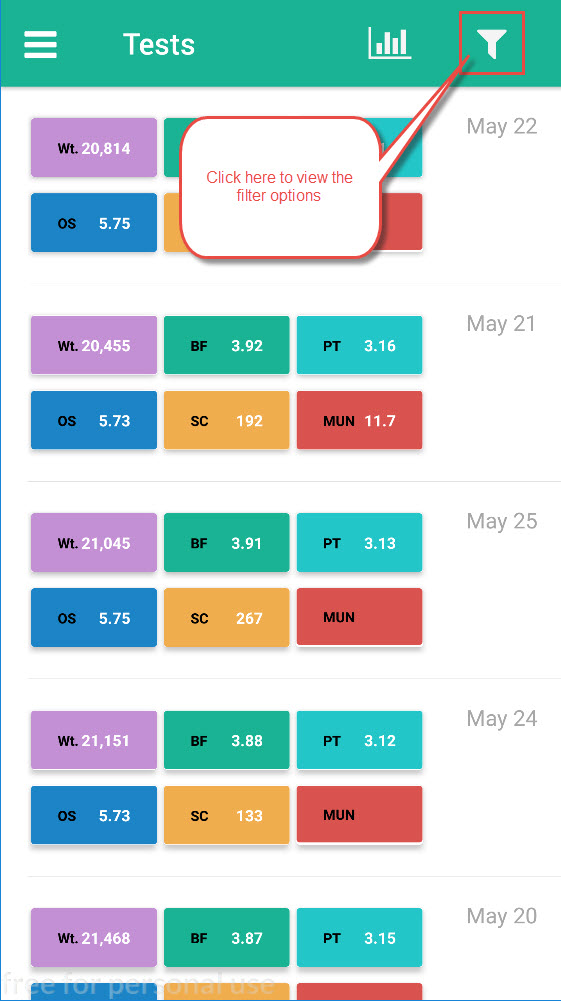561x1001 pixels.
Task: Select the Wt. 20,814 tile
Action: pyautogui.click(x=94, y=148)
